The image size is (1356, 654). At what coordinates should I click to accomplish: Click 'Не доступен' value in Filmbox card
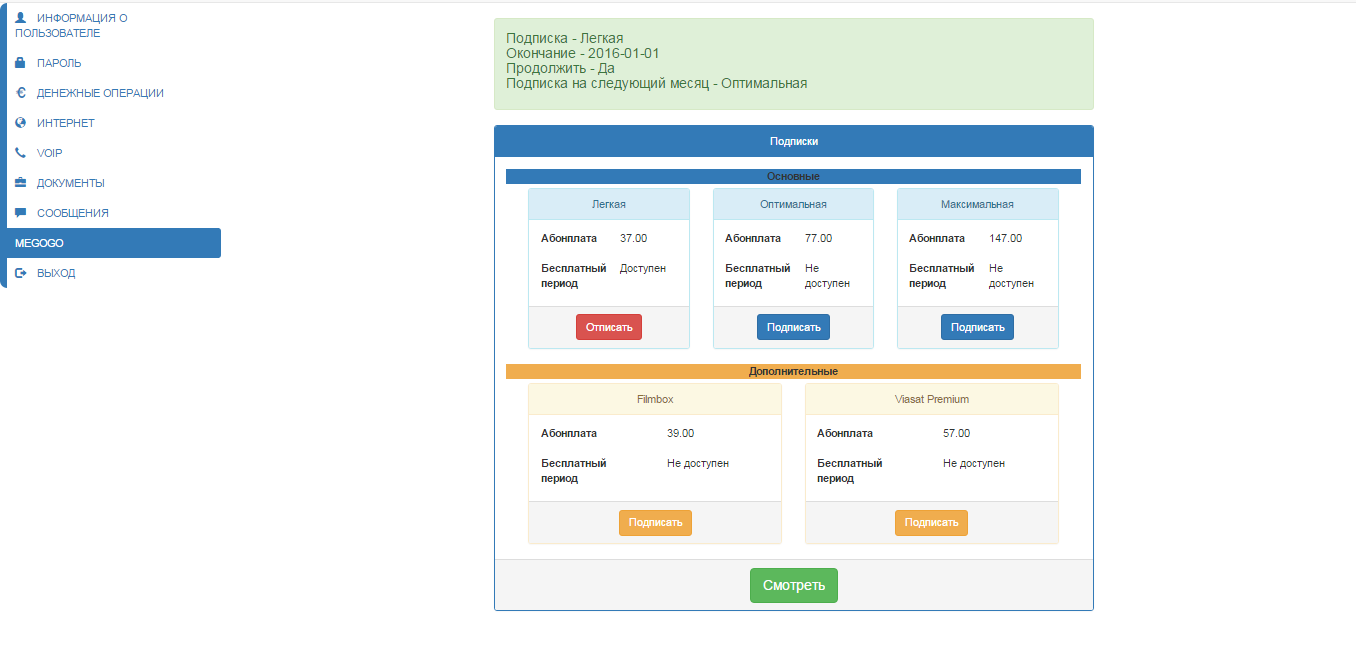coord(698,463)
